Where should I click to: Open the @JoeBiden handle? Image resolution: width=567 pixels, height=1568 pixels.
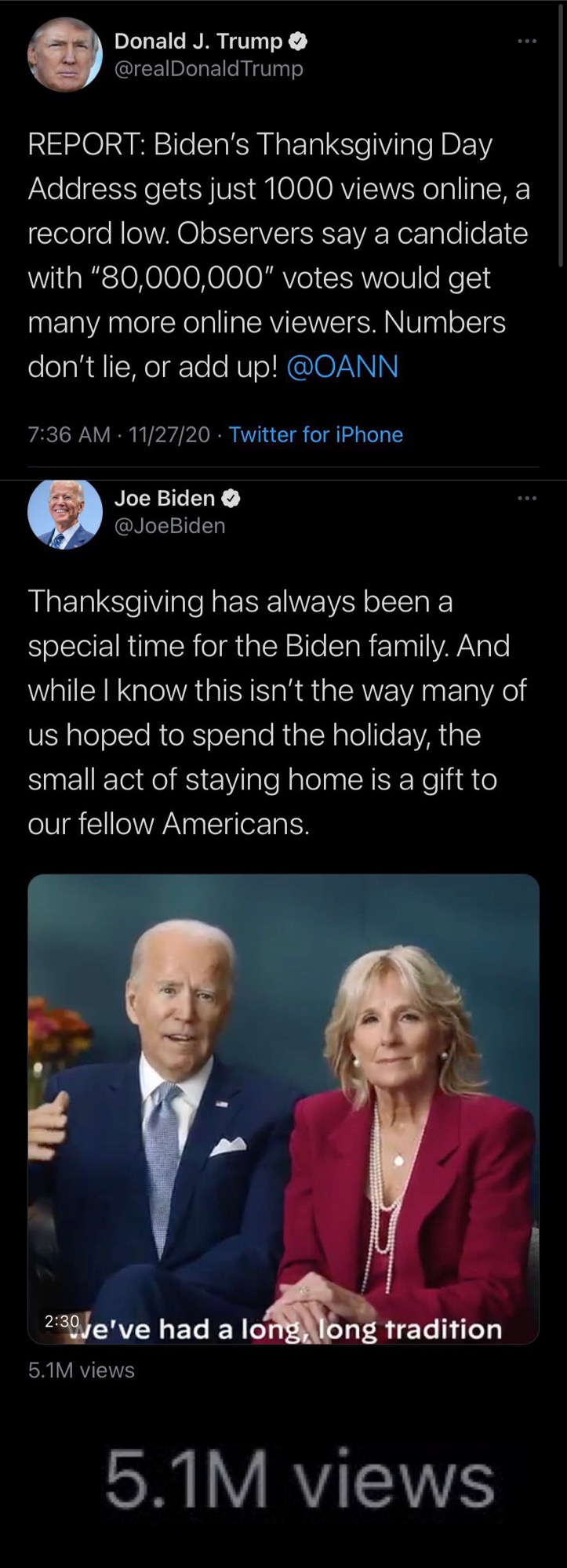[169, 525]
